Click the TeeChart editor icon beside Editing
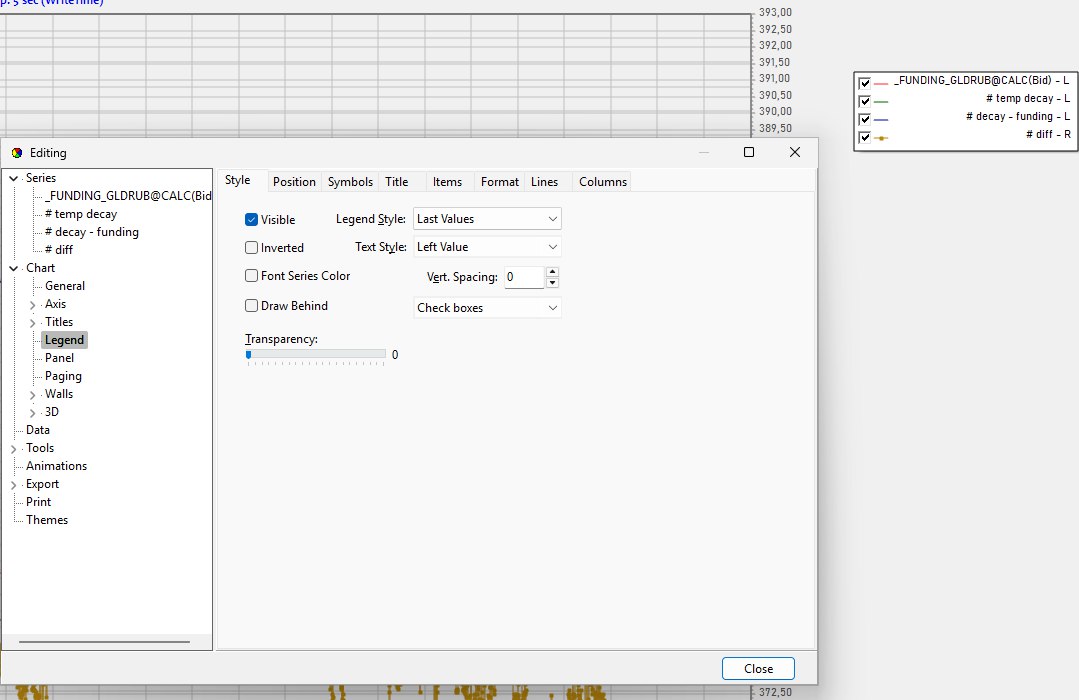Viewport: 1079px width, 700px height. tap(17, 153)
